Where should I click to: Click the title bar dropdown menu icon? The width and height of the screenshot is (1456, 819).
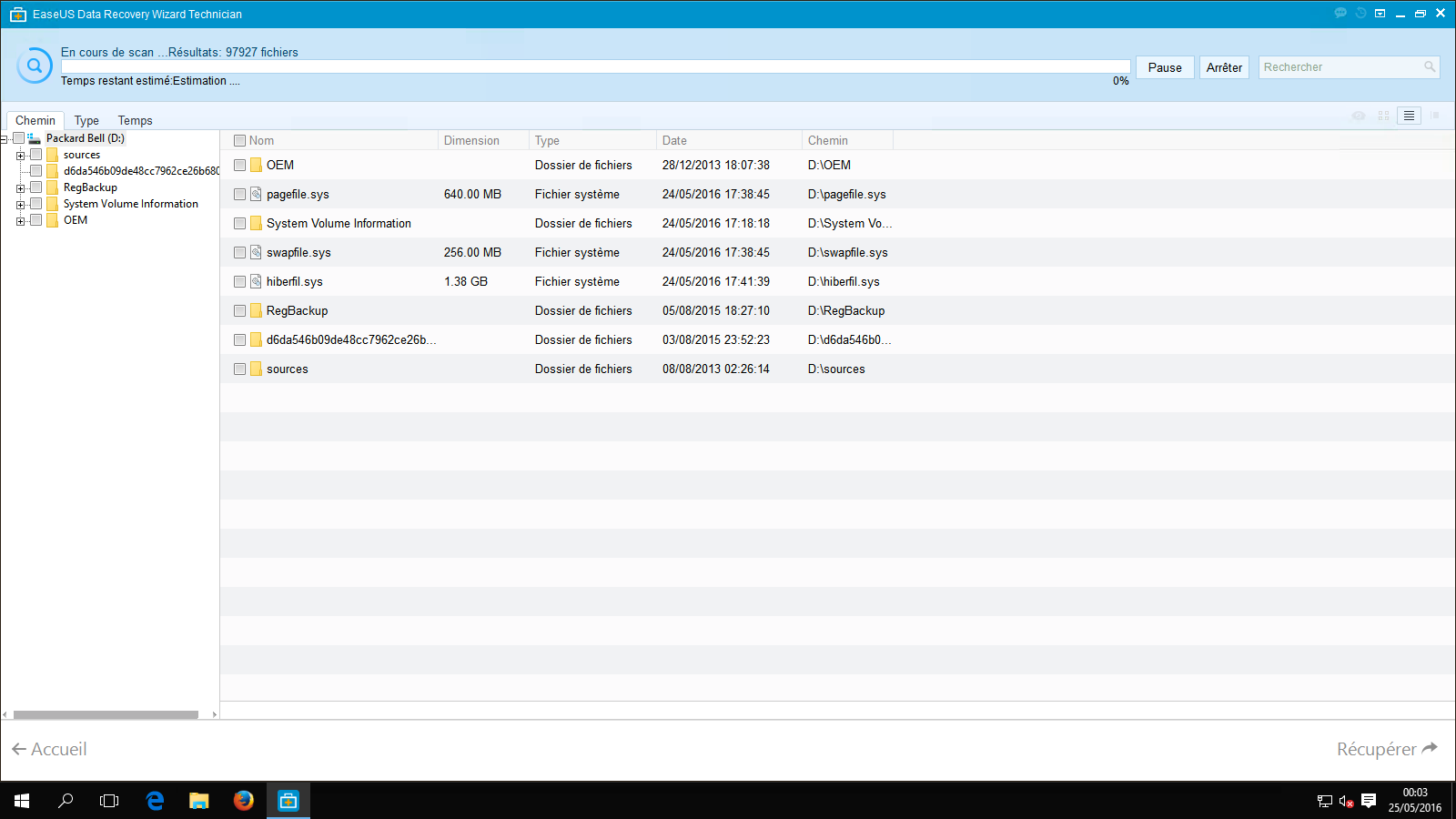(1380, 14)
